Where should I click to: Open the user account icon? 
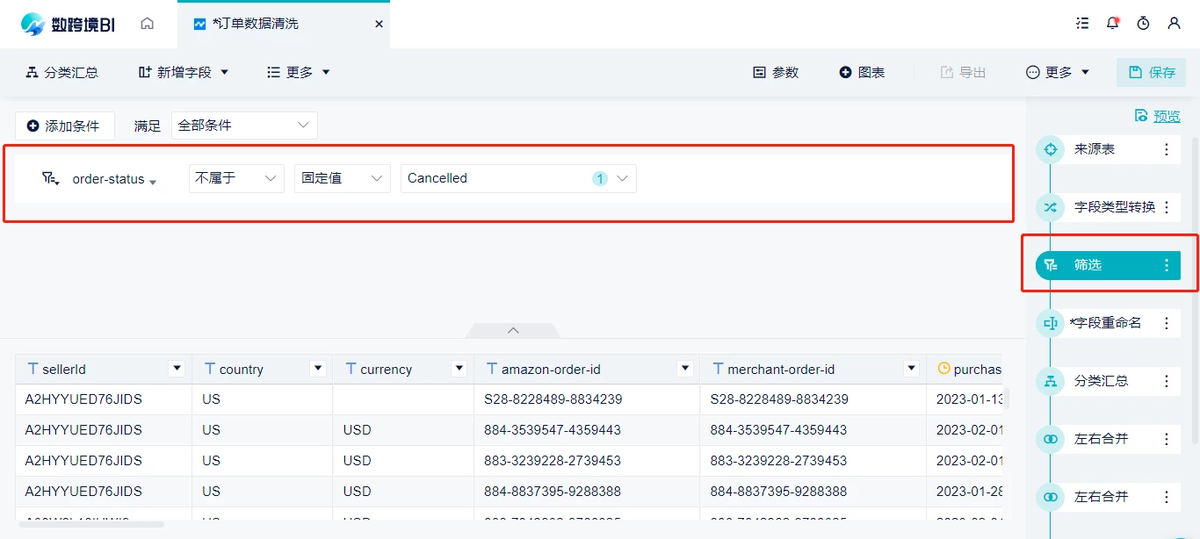tap(1174, 23)
